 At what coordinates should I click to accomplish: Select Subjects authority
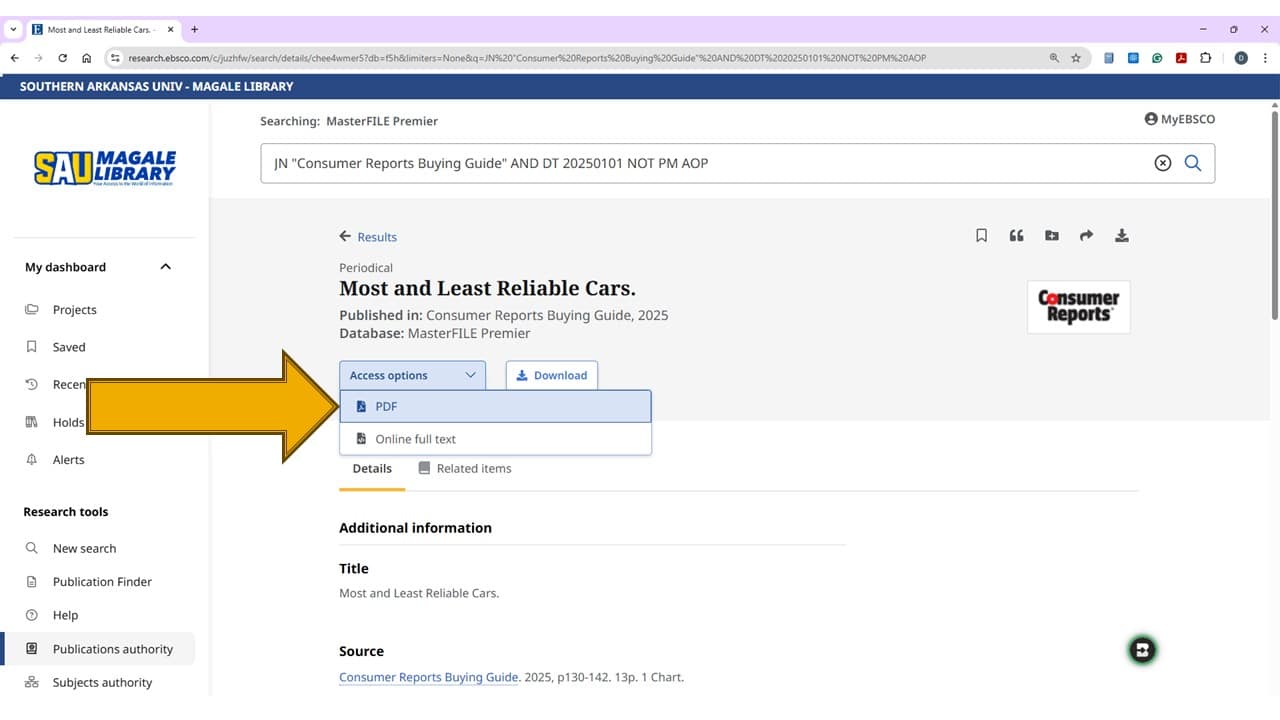pyautogui.click(x=102, y=683)
